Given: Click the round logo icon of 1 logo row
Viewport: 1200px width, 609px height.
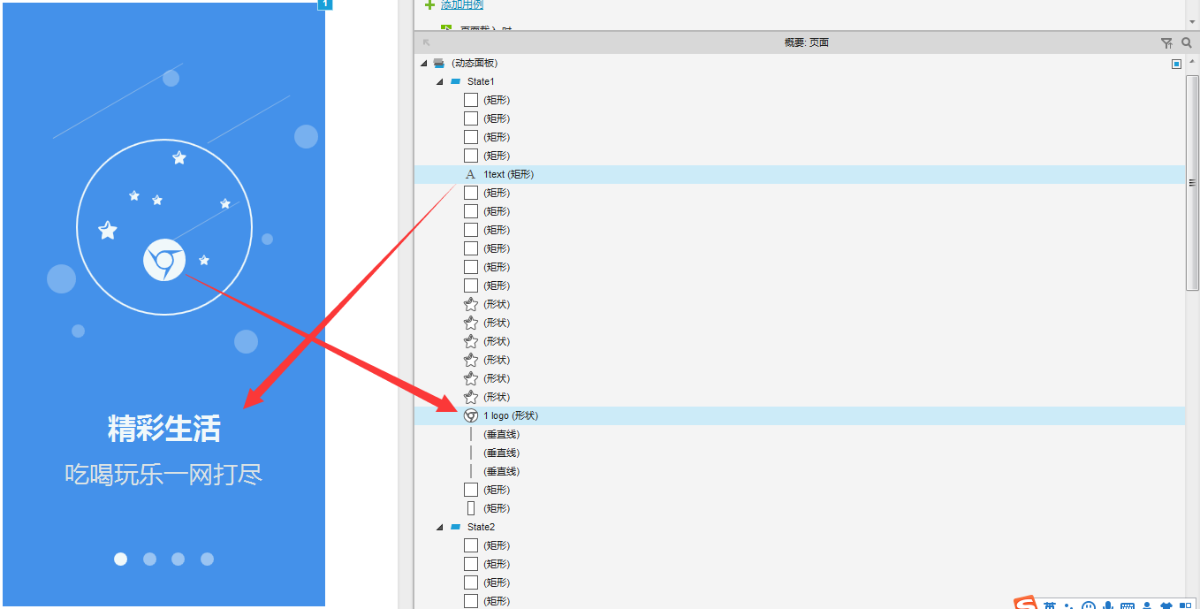Looking at the screenshot, I should click(471, 415).
